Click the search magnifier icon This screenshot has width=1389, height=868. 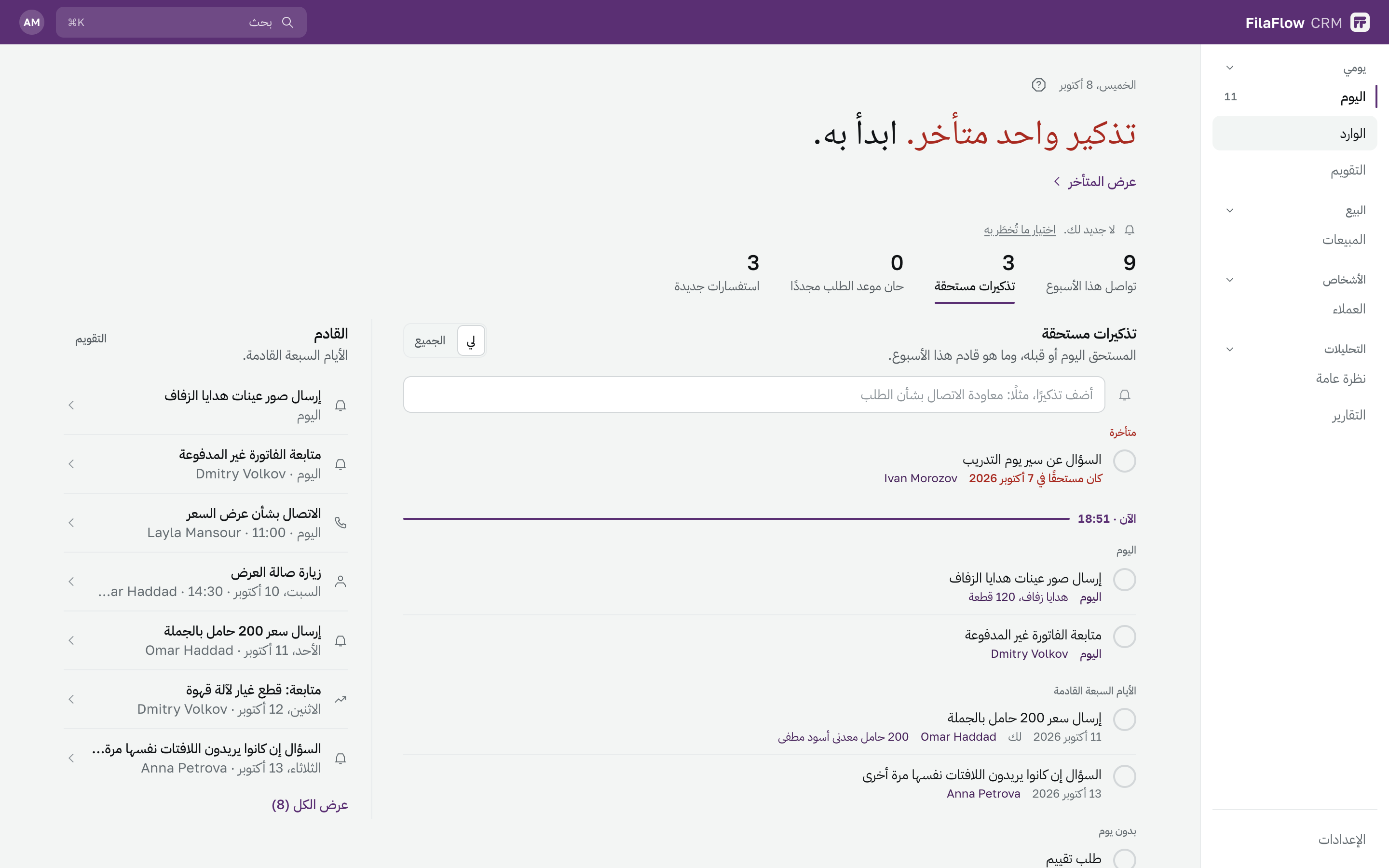pyautogui.click(x=287, y=22)
